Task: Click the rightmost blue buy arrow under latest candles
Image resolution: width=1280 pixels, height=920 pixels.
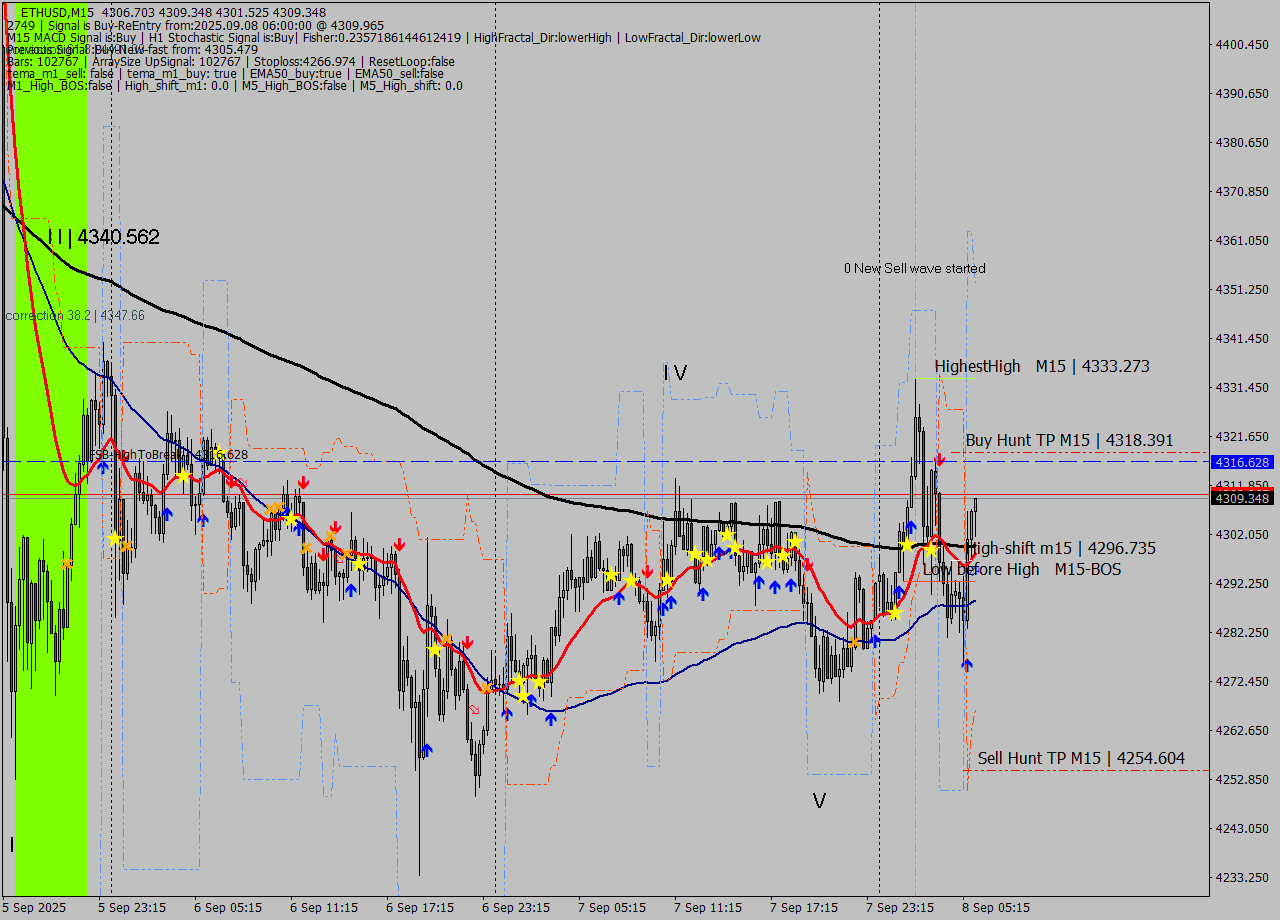Action: 967,664
